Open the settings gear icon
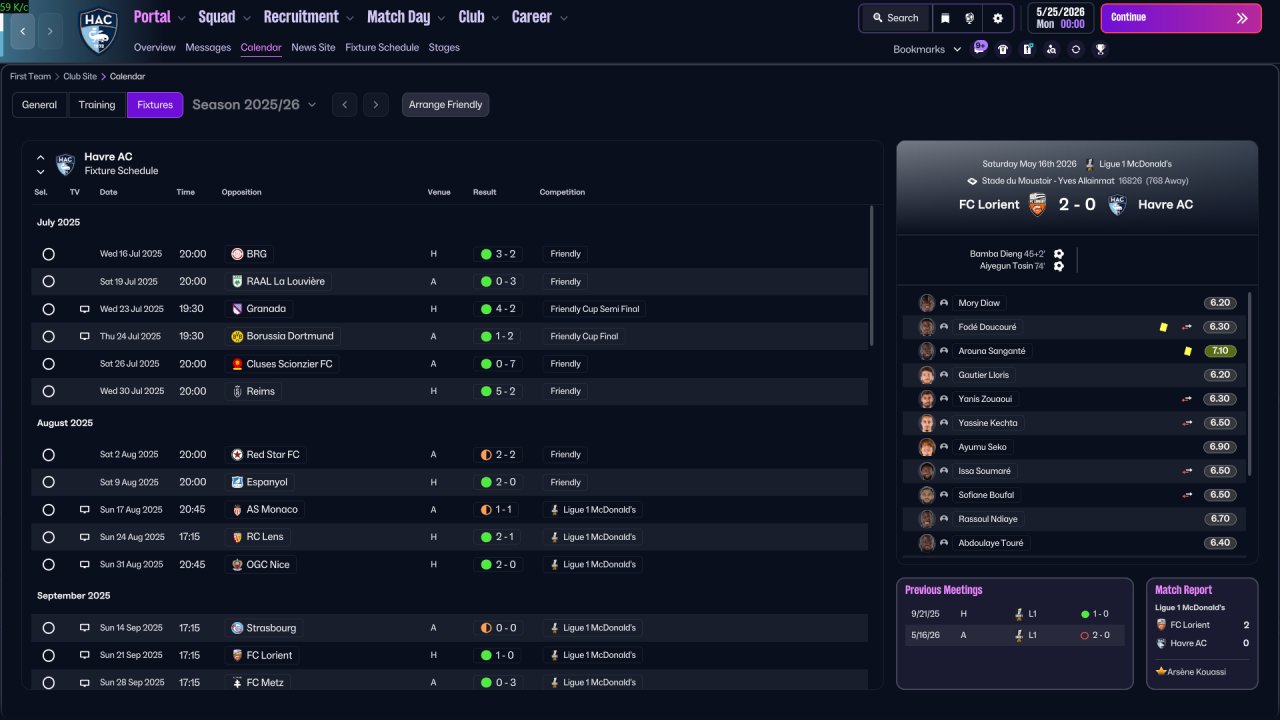Viewport: 1280px width, 720px height. point(998,18)
